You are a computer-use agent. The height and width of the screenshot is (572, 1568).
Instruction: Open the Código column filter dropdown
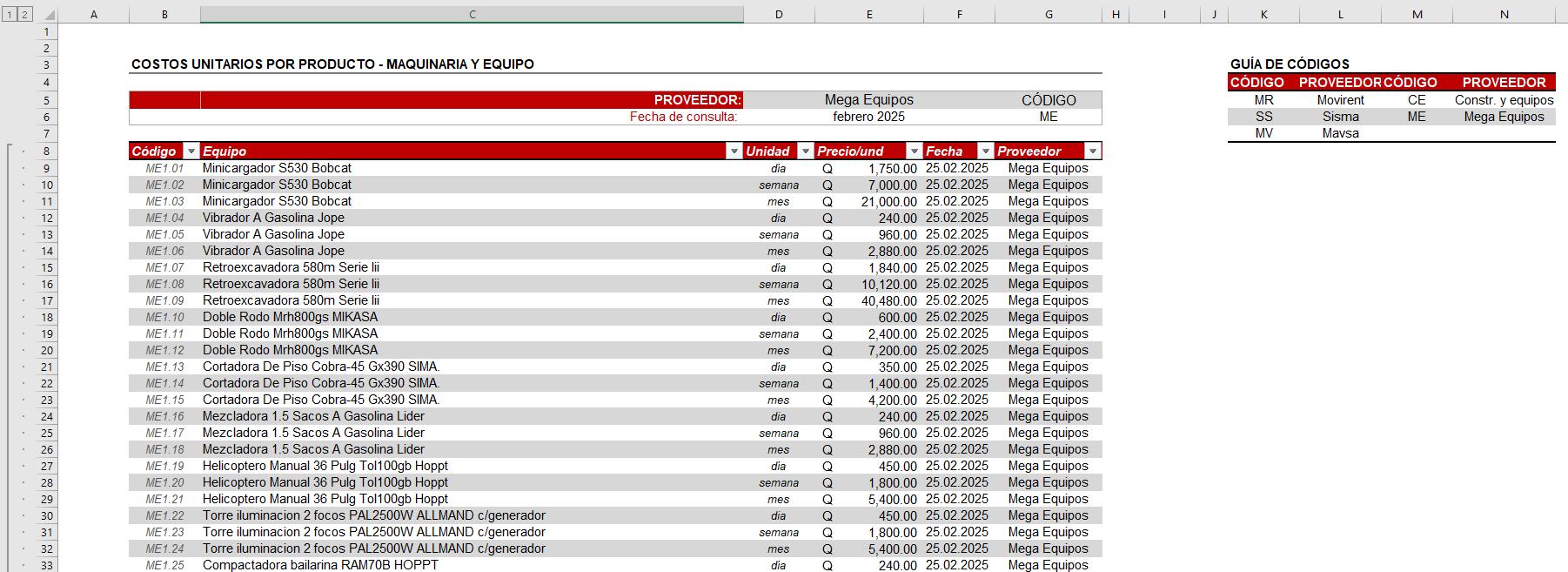point(191,151)
